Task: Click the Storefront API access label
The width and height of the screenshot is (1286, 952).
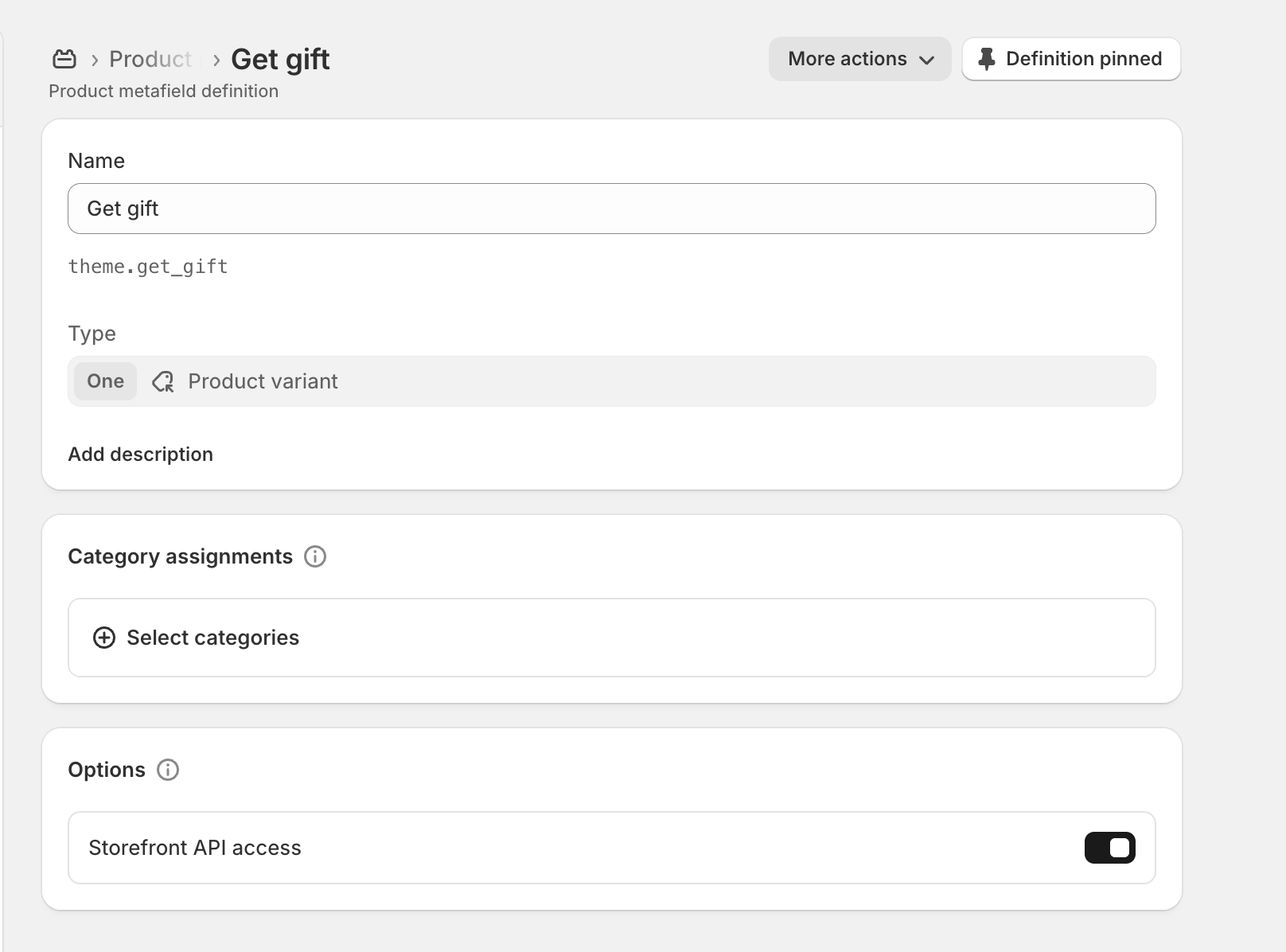Action: (x=195, y=848)
